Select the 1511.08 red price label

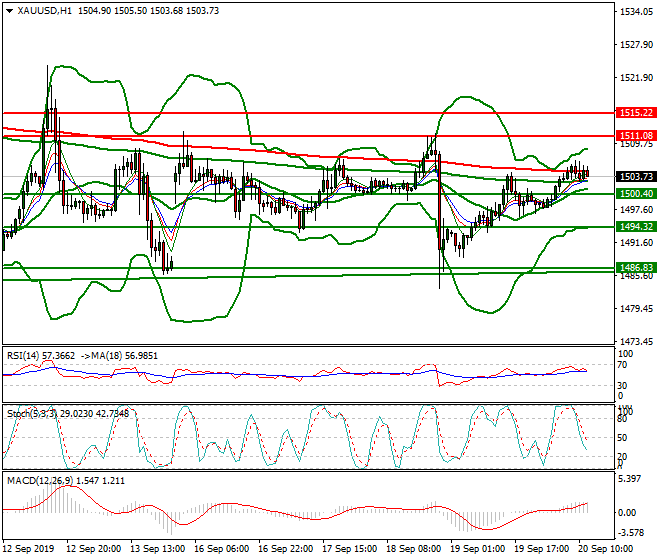636,136
